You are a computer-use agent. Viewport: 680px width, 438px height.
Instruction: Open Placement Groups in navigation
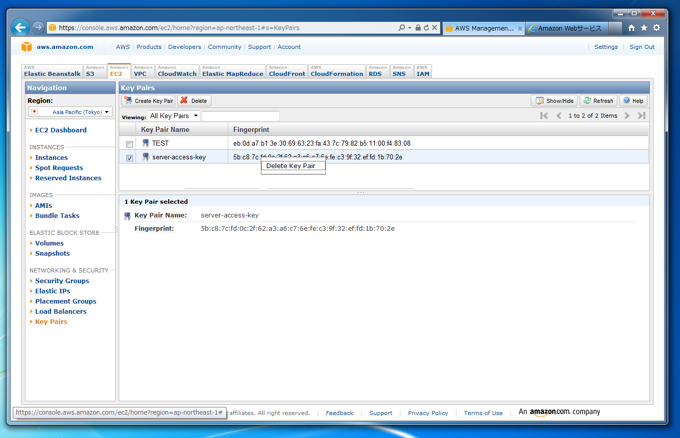point(65,301)
